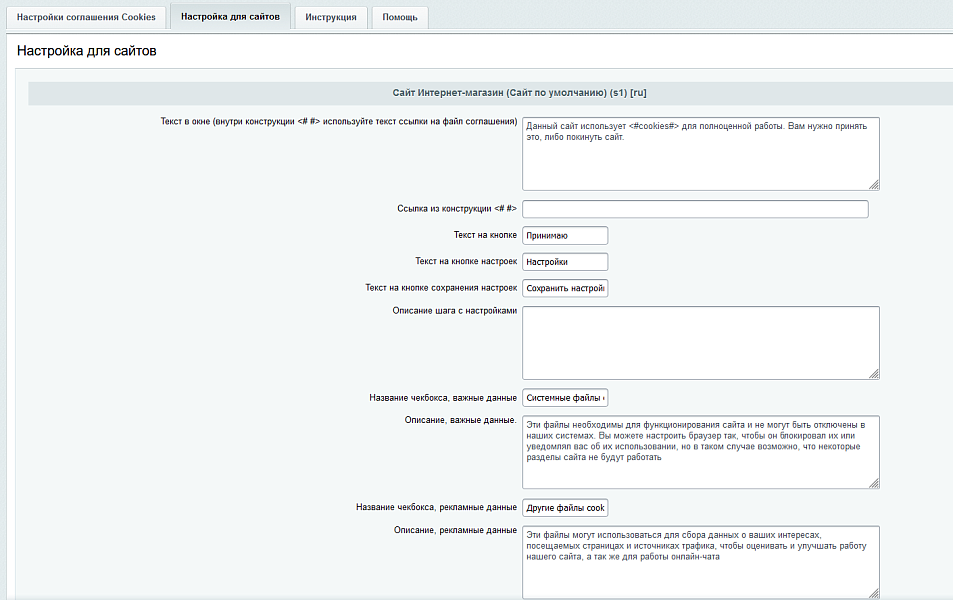Click the "Описание, важные данные" description textarea
This screenshot has height=600, width=953.
pos(700,450)
